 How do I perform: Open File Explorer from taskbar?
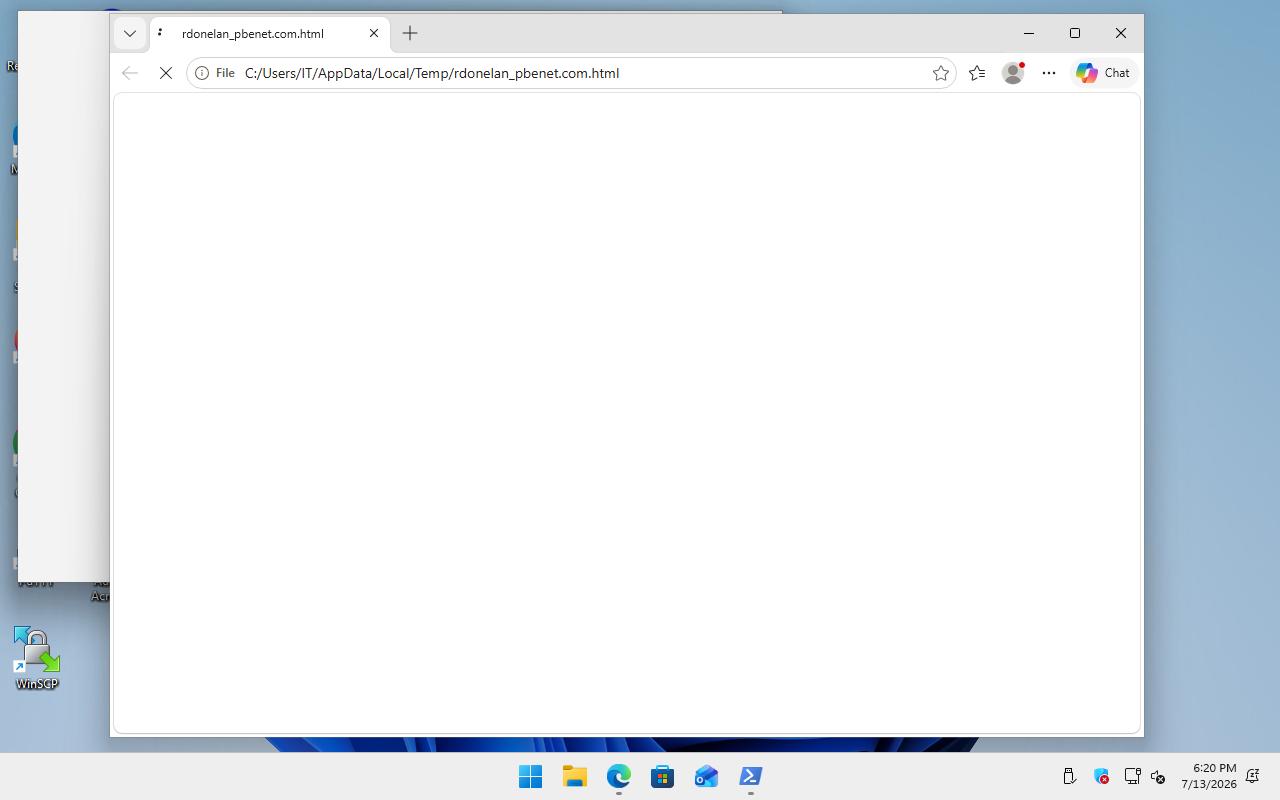pos(574,776)
